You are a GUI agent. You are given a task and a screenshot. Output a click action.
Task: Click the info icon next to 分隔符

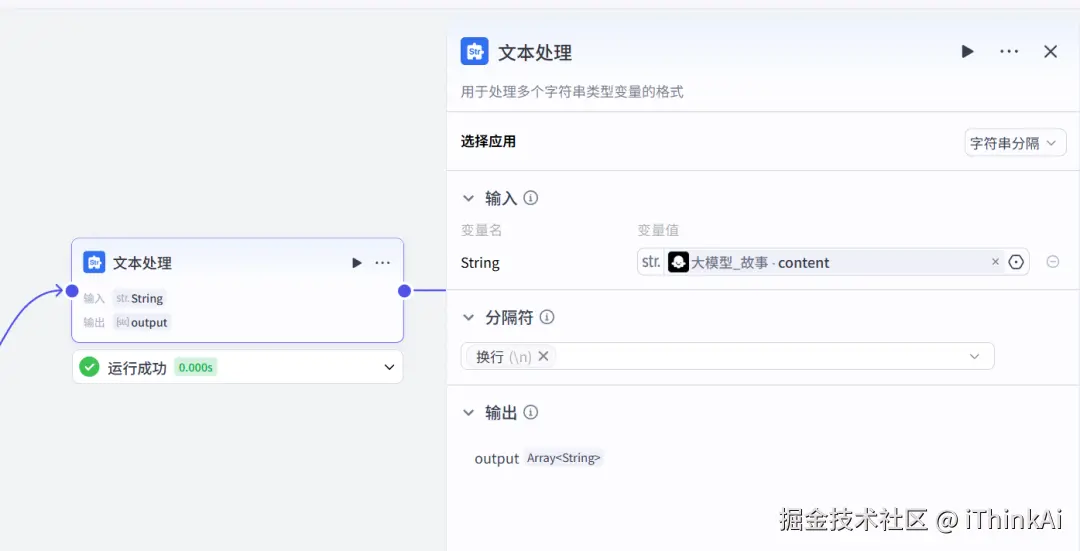tap(547, 317)
